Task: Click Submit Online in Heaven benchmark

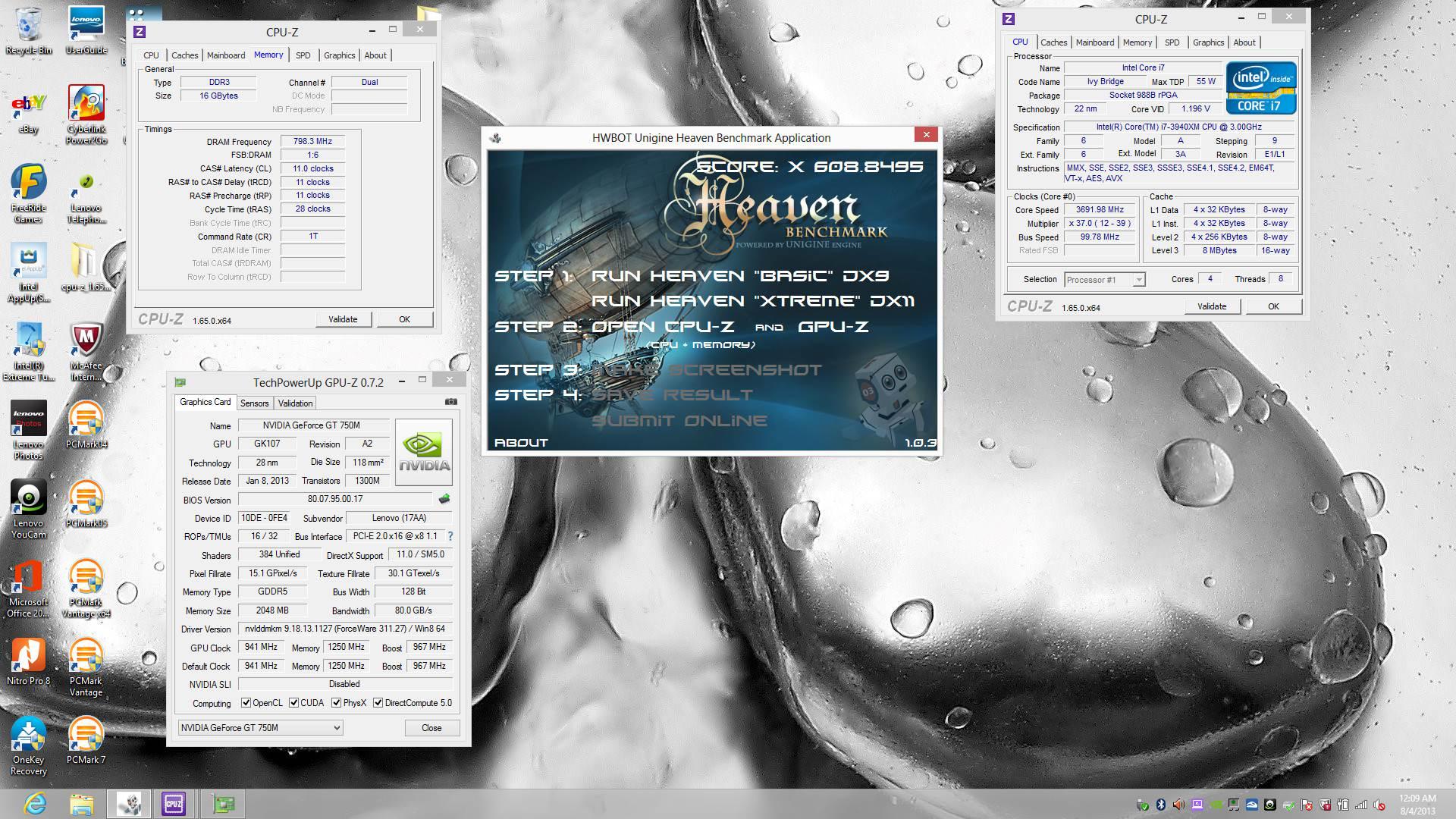Action: coord(679,421)
